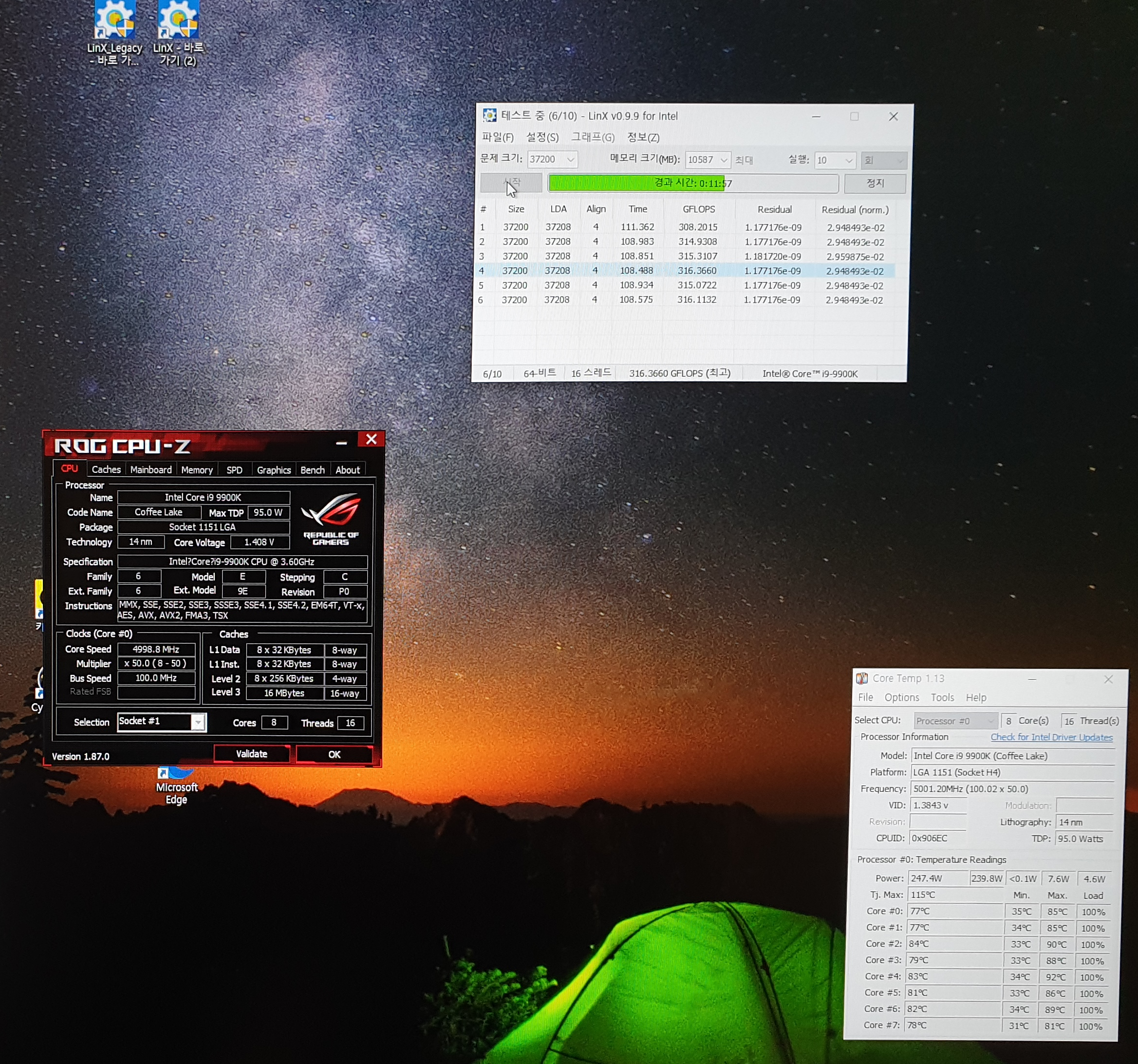
Task: Click the 16 스레드 status bar entry
Action: (x=591, y=373)
